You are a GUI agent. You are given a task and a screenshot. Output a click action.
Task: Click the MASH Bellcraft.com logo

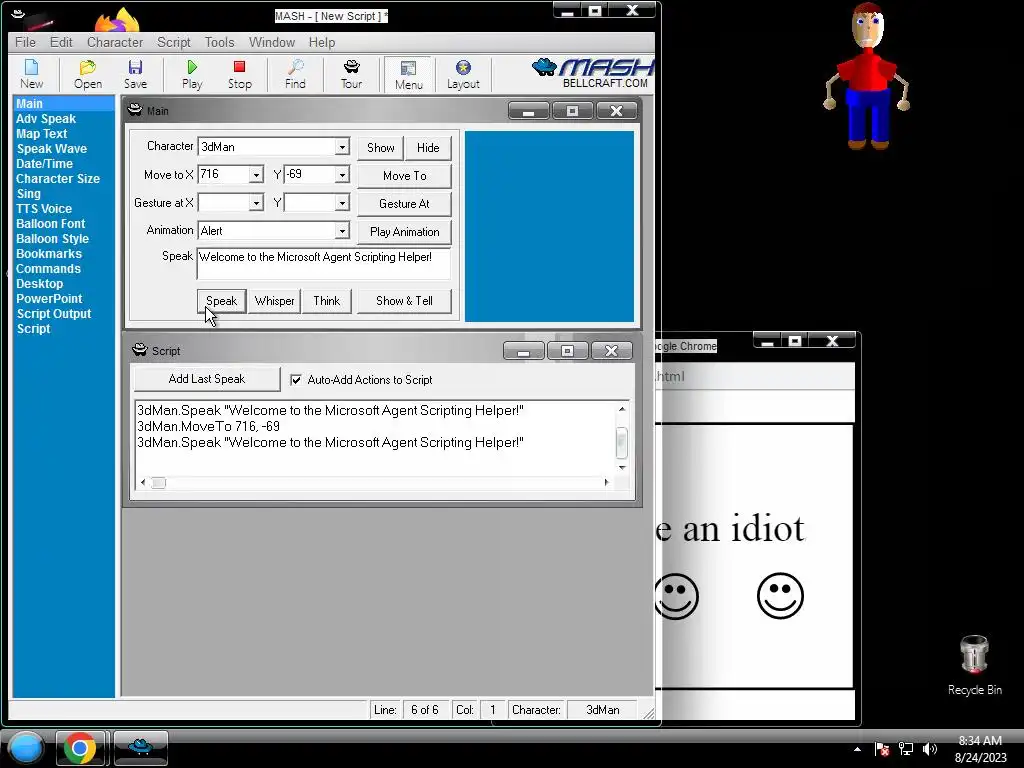click(x=592, y=73)
